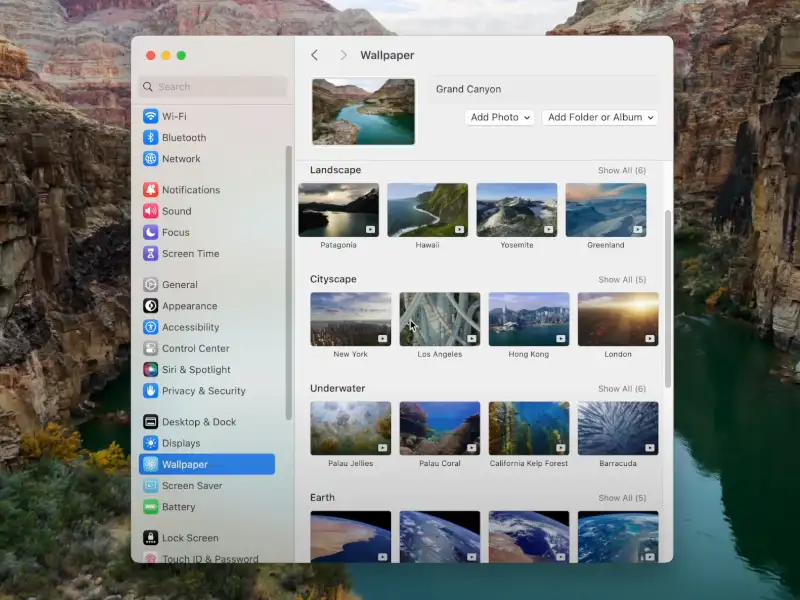Screen dimensions: 800x600
Task: Select Privacy & Security hand icon
Action: tap(150, 391)
